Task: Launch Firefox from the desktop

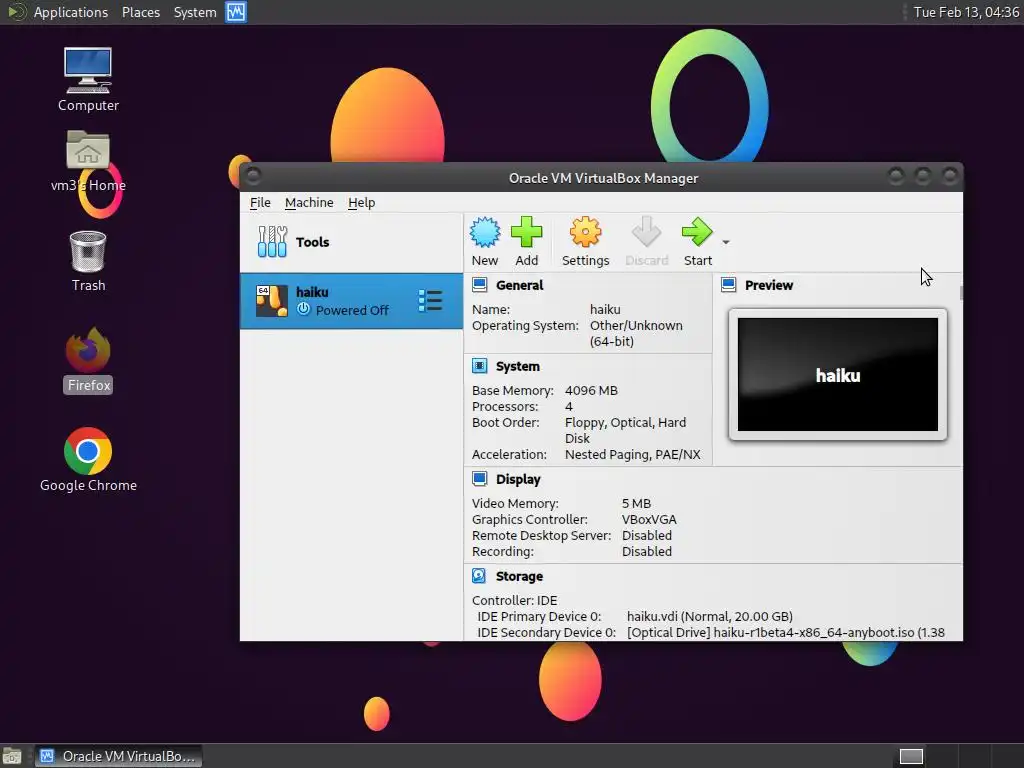Action: 88,360
